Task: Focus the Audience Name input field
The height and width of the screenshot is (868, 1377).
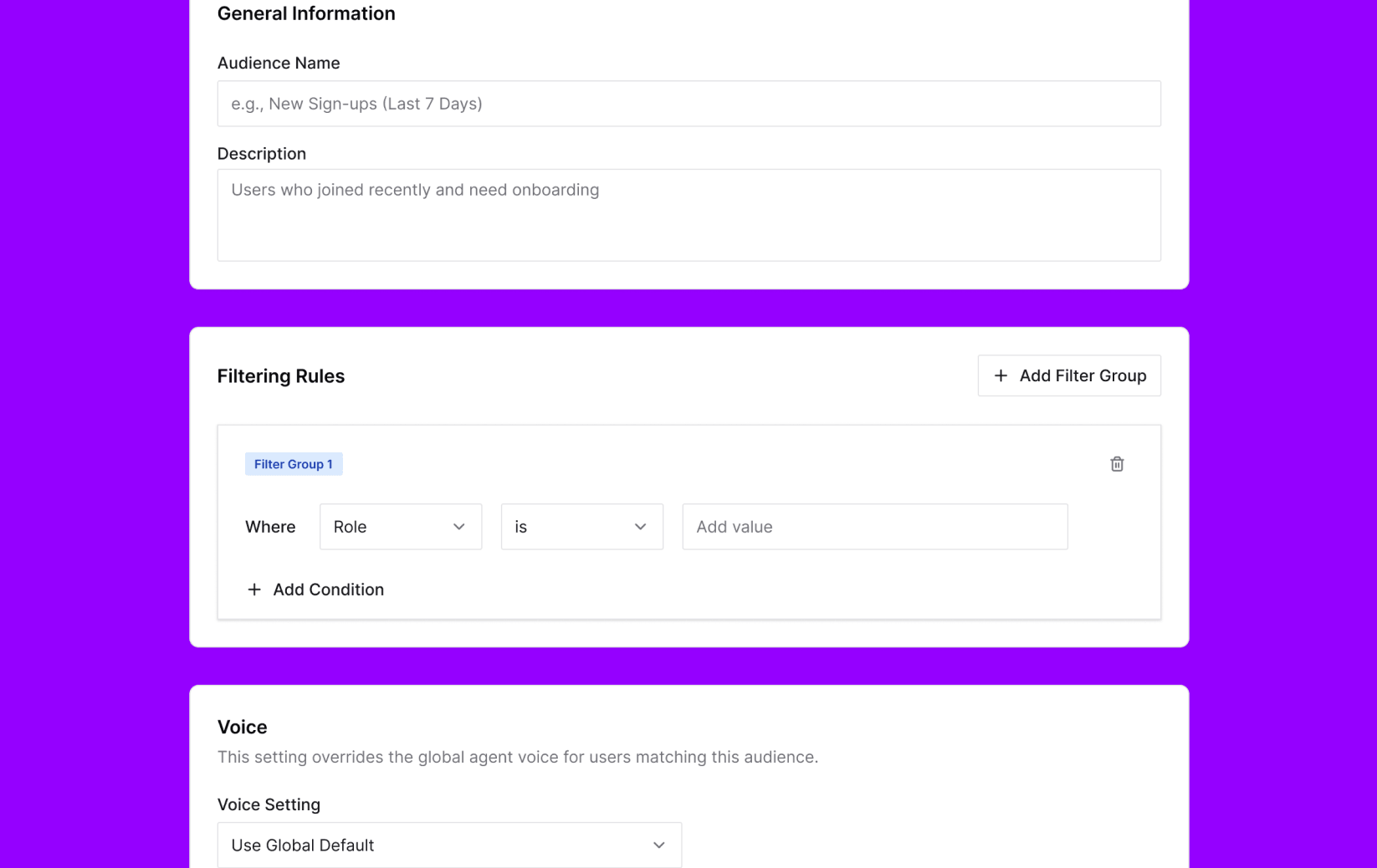Action: 689,104
